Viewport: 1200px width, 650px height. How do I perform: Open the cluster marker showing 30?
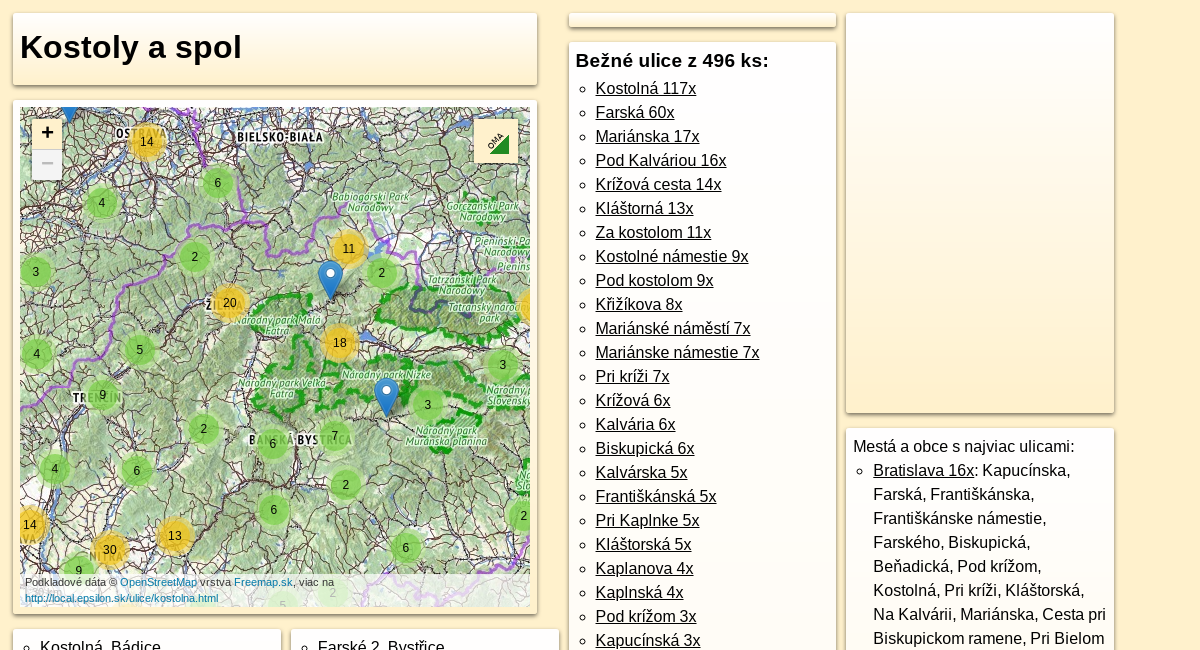[110, 550]
